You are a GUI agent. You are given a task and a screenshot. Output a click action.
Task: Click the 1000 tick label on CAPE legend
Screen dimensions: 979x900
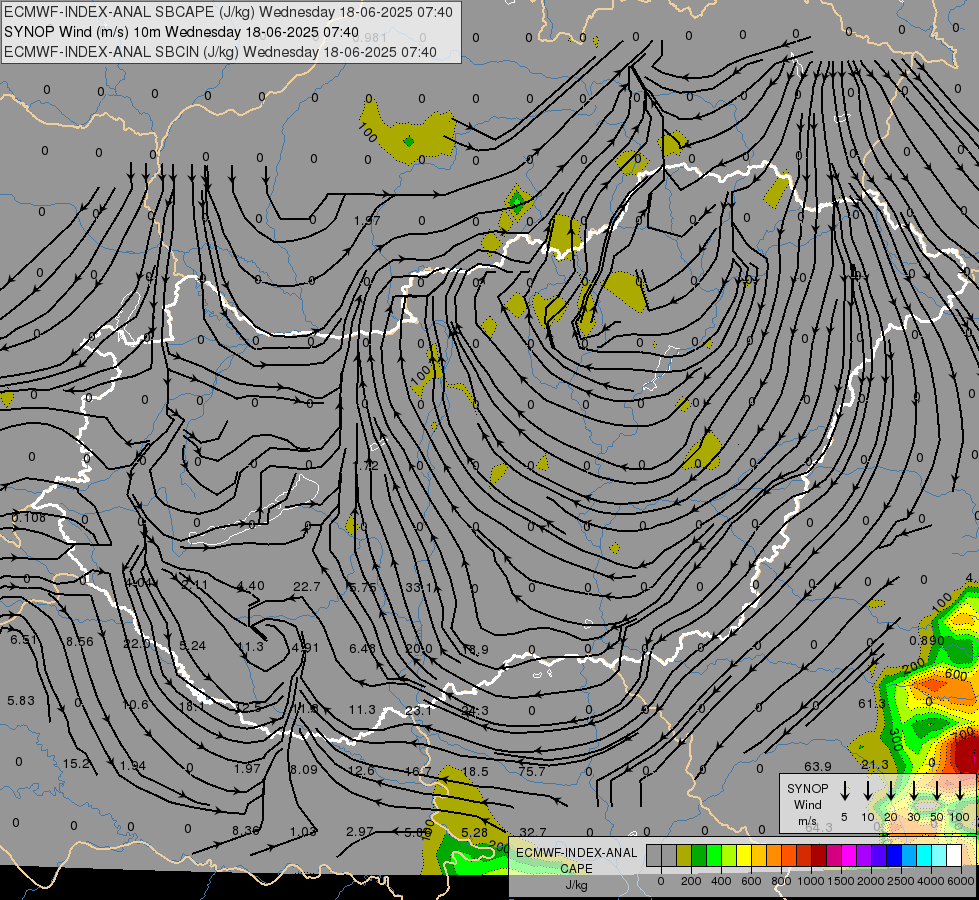810,881
